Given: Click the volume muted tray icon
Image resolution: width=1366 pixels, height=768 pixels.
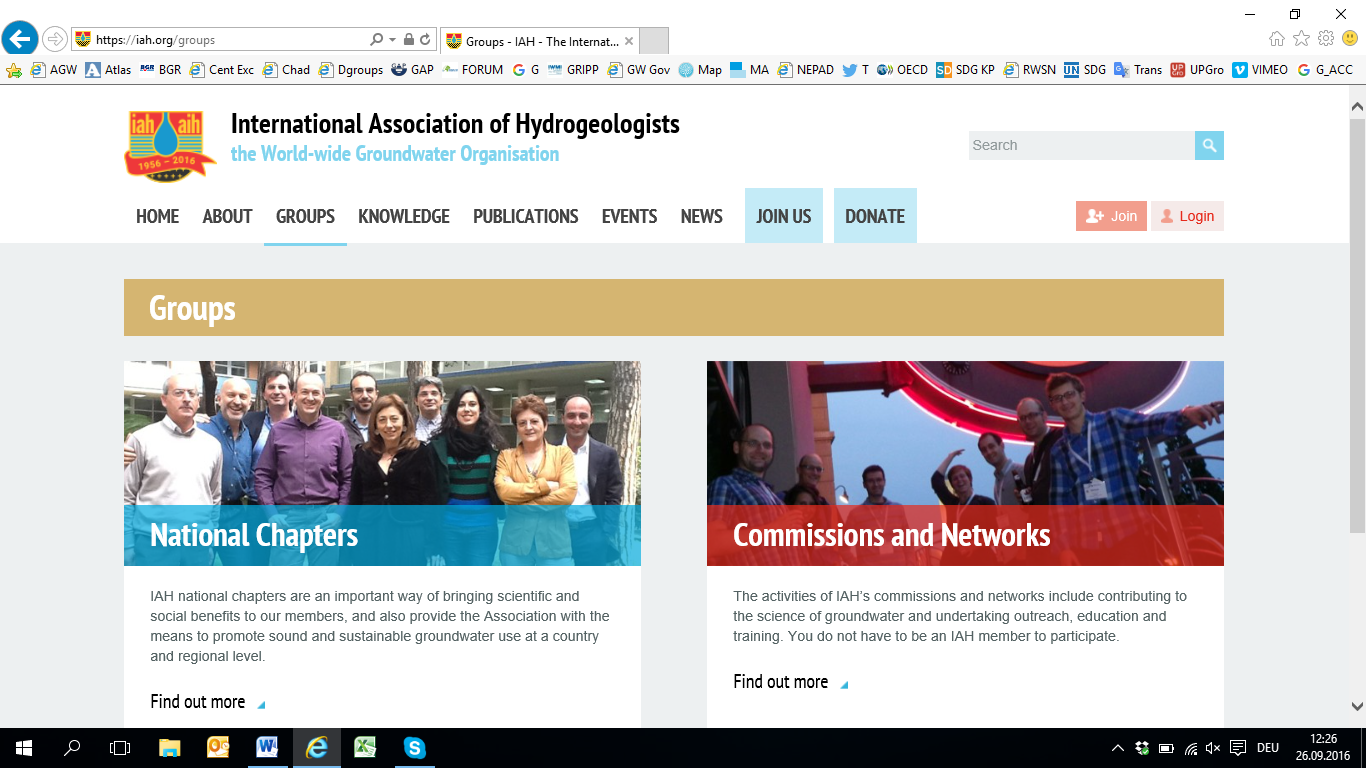Looking at the screenshot, I should [x=1213, y=748].
